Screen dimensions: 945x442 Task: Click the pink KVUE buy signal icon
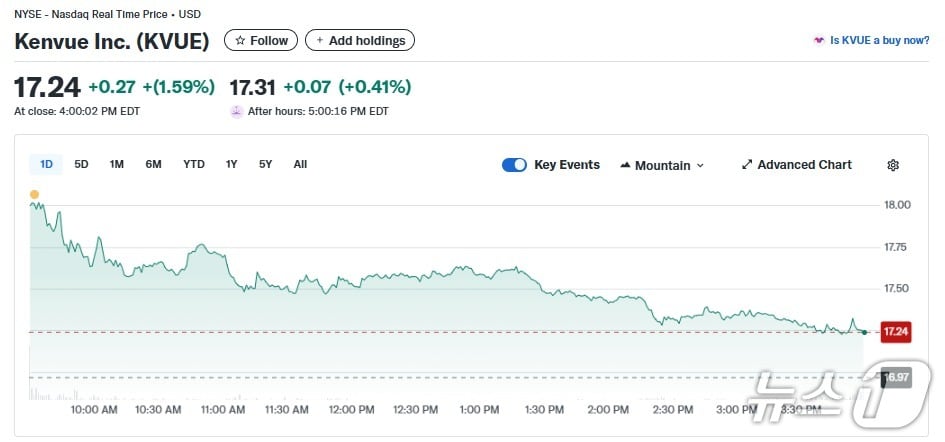coord(820,41)
